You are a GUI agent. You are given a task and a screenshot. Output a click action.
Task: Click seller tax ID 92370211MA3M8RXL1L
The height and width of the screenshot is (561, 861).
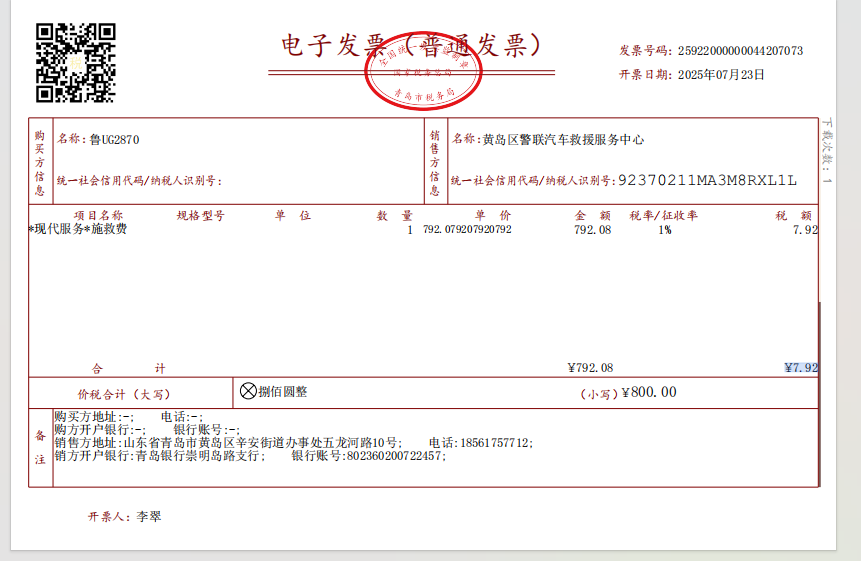point(707,180)
